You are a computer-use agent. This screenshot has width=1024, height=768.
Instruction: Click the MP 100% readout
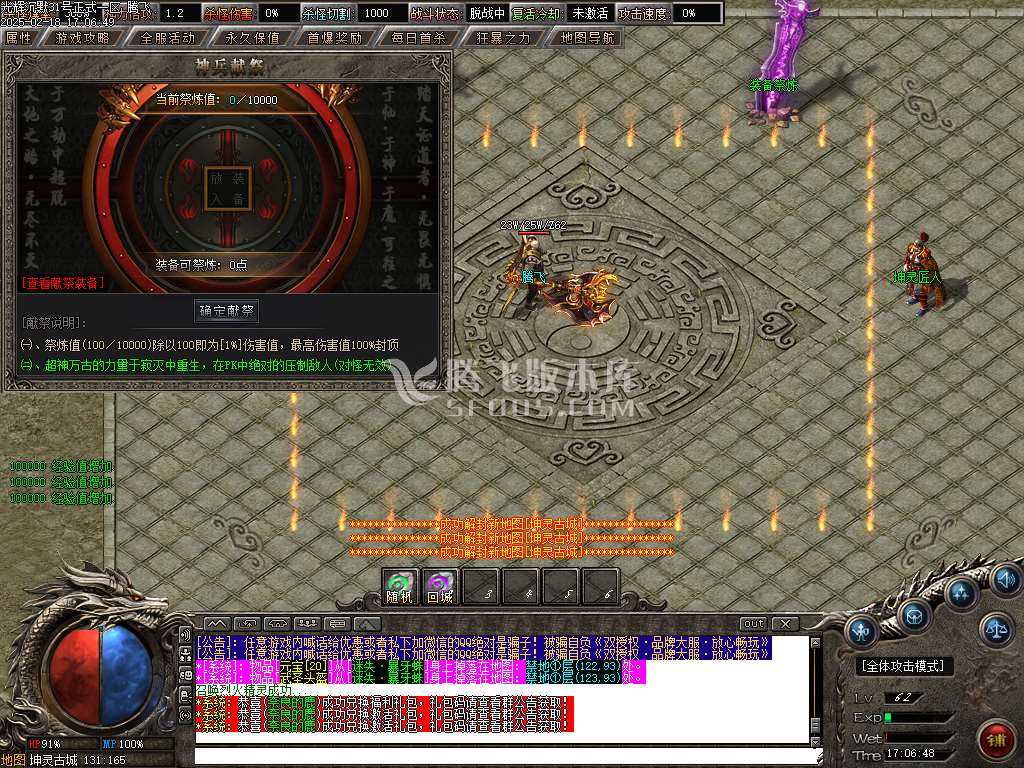click(x=123, y=744)
